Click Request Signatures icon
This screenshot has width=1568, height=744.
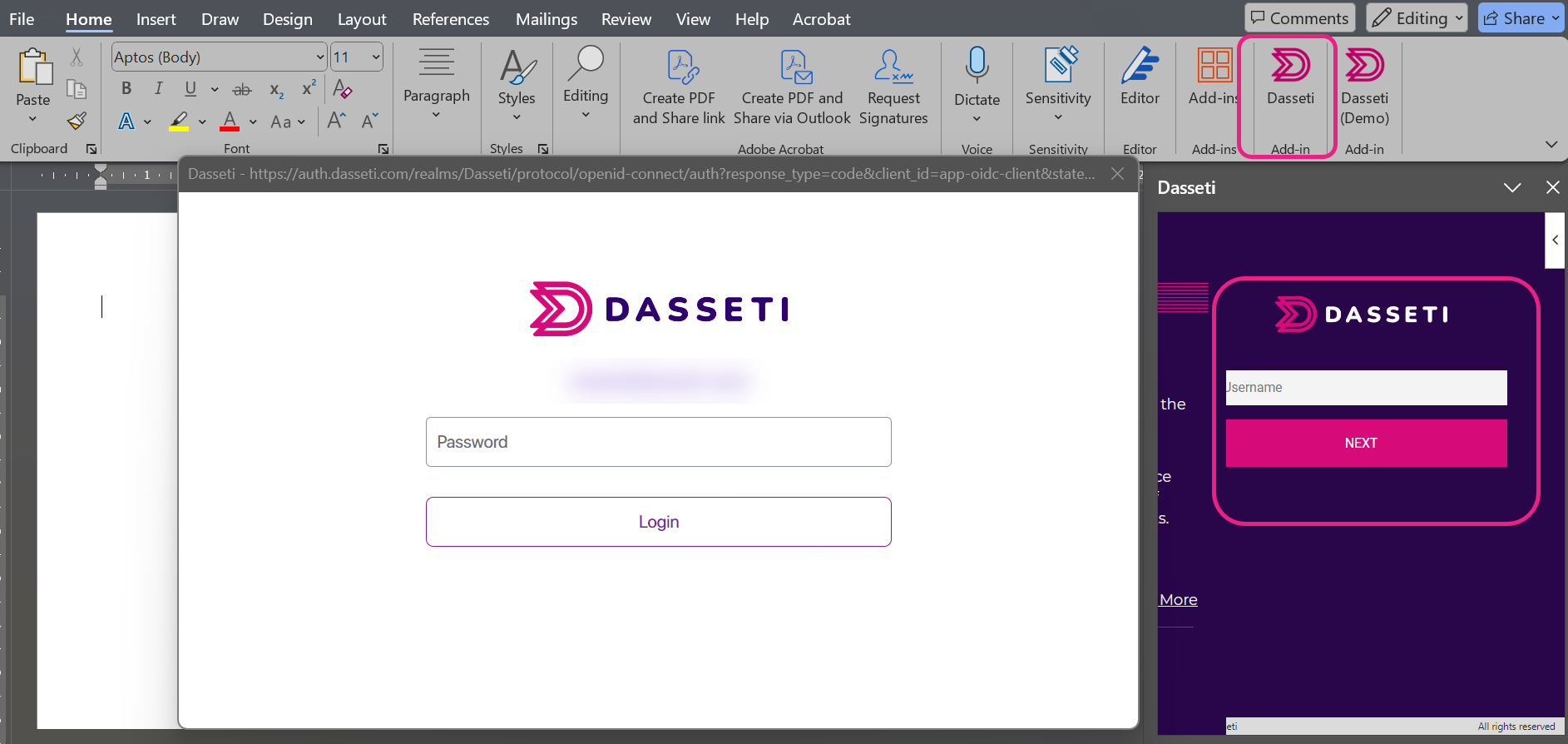[x=893, y=87]
